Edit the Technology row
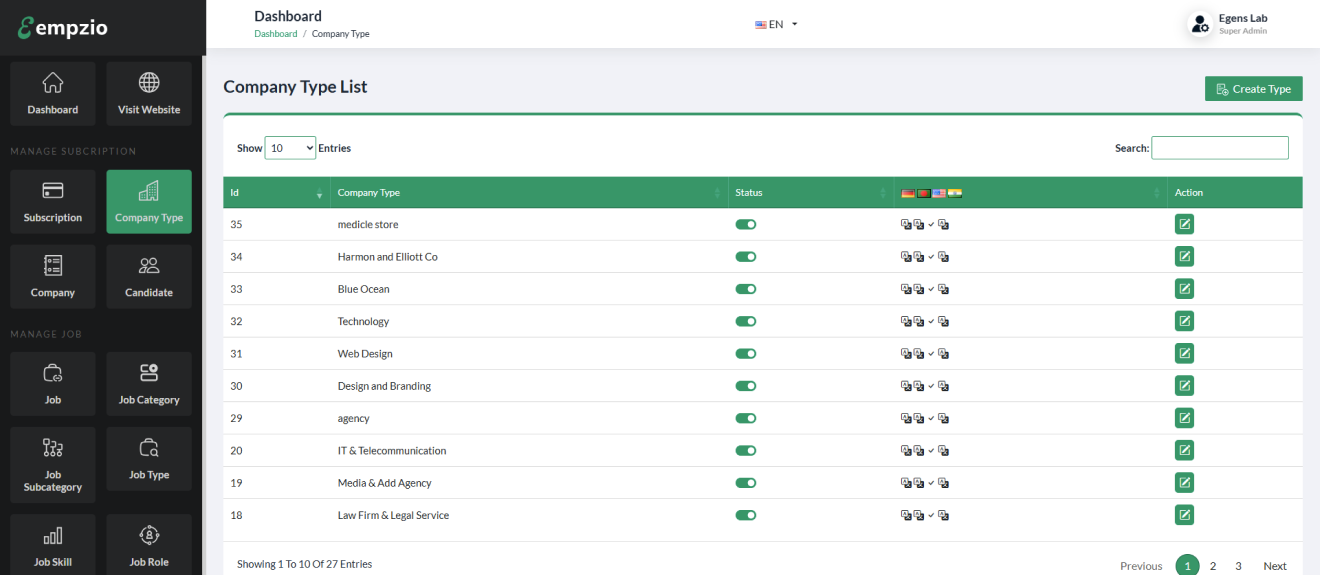 pyautogui.click(x=1184, y=321)
